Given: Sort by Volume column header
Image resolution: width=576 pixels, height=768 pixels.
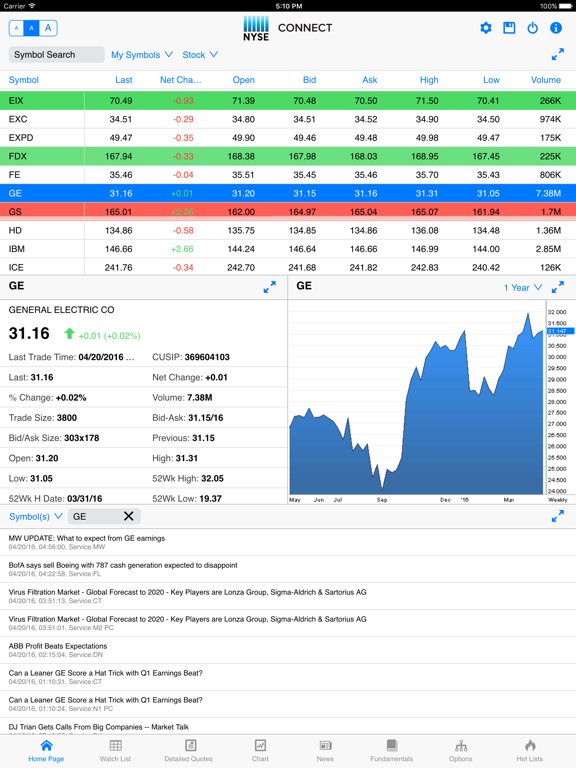Looking at the screenshot, I should (546, 80).
